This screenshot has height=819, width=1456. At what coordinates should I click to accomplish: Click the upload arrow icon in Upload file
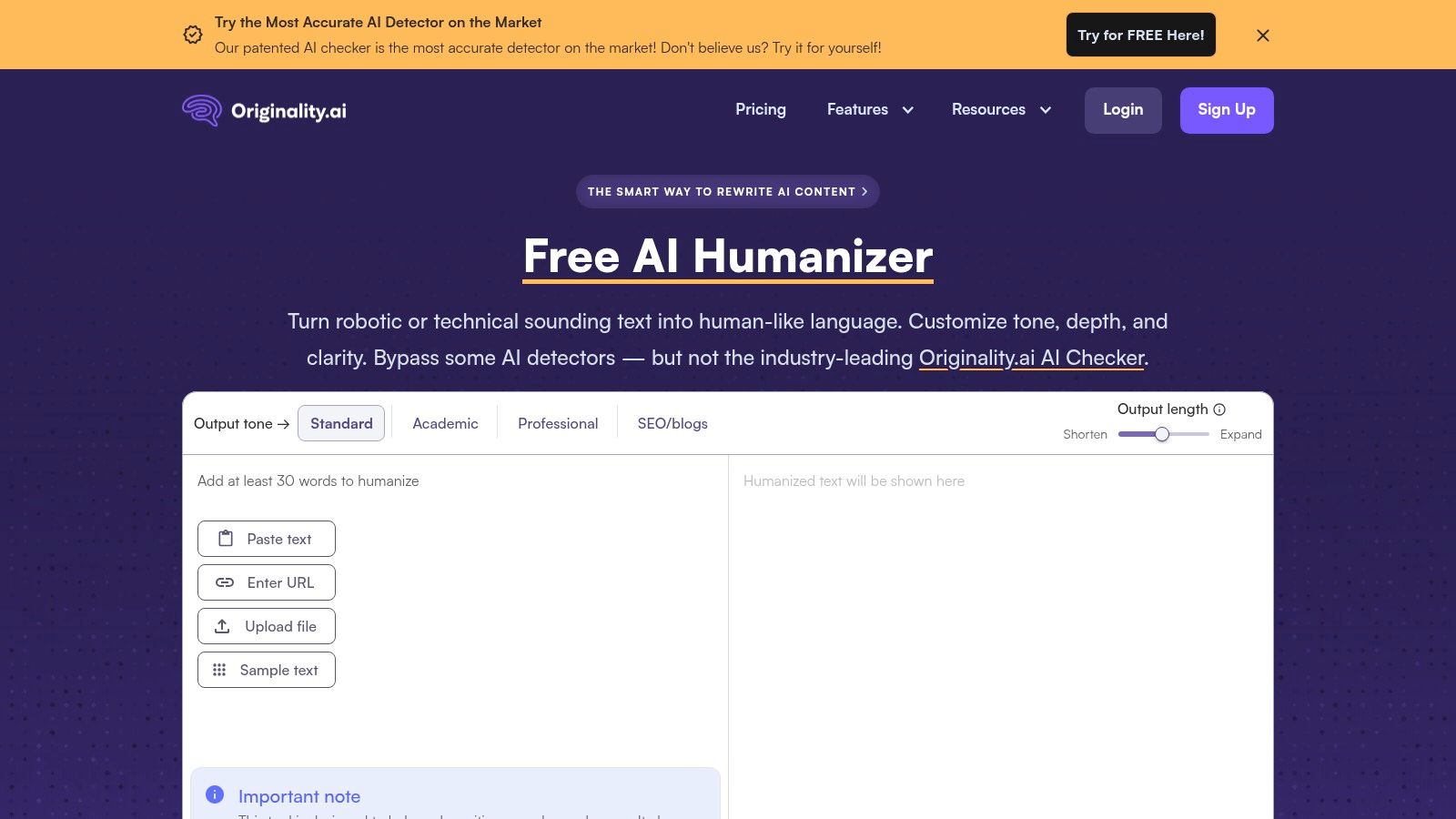pos(222,626)
